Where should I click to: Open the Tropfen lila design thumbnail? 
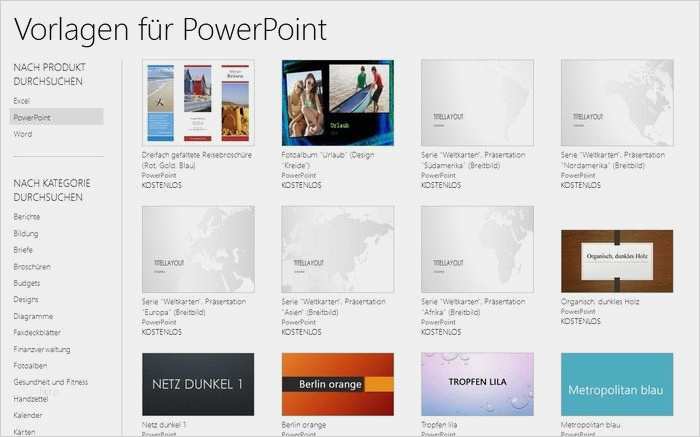(x=477, y=383)
